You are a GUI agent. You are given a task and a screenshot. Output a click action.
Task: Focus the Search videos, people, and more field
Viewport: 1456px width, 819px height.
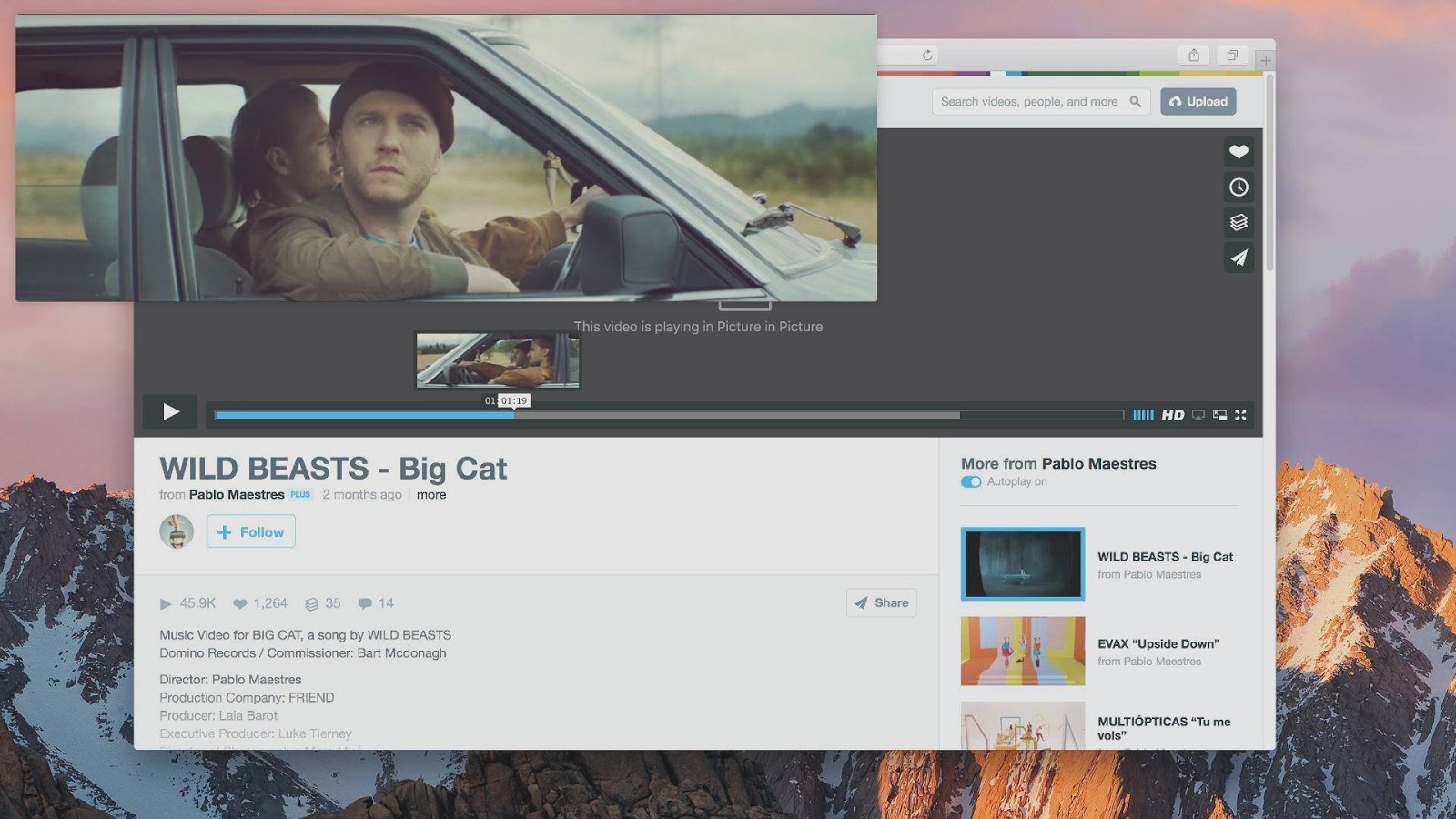click(x=1041, y=102)
